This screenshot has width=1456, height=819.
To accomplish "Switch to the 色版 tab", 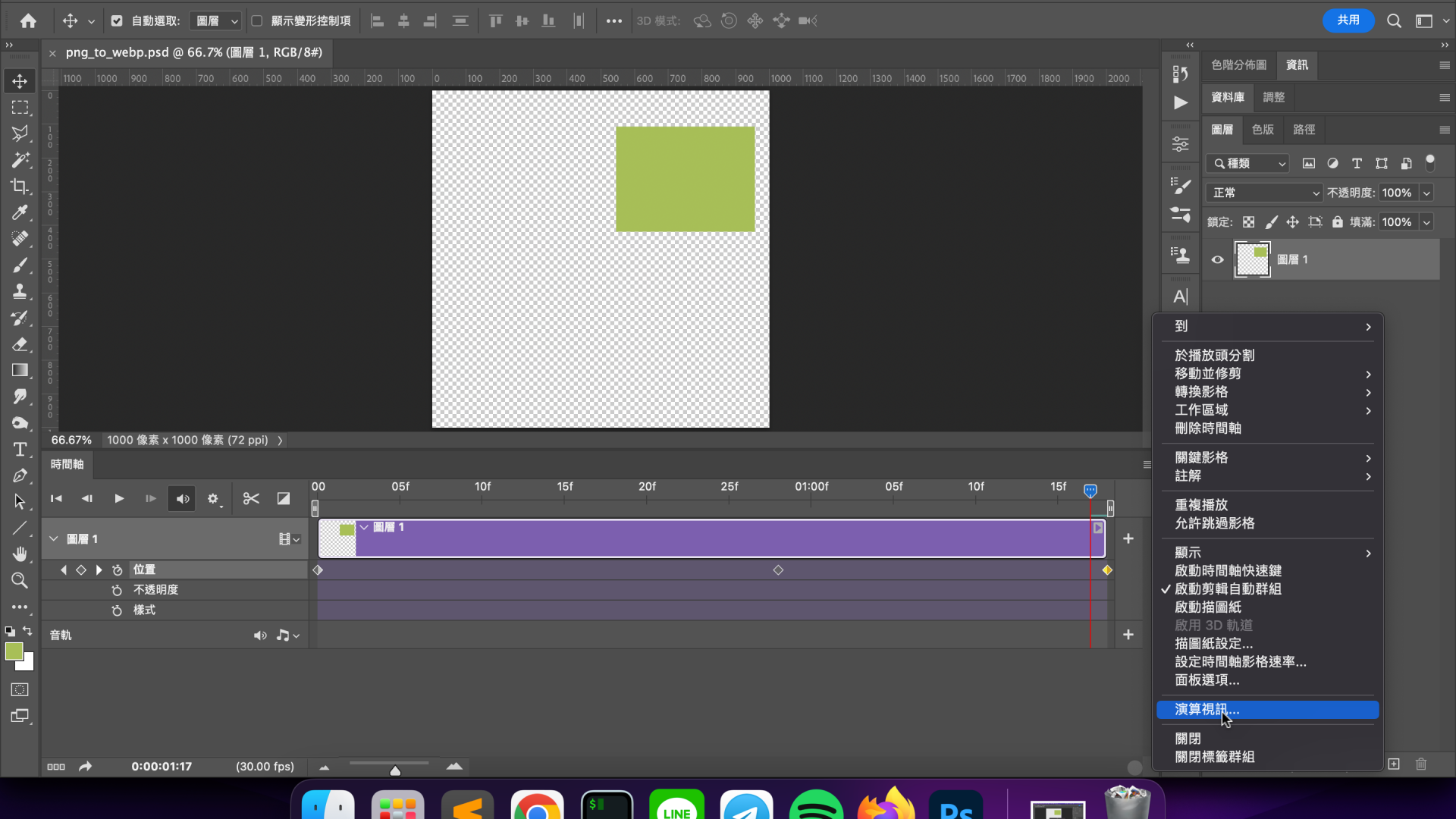I will [x=1263, y=130].
